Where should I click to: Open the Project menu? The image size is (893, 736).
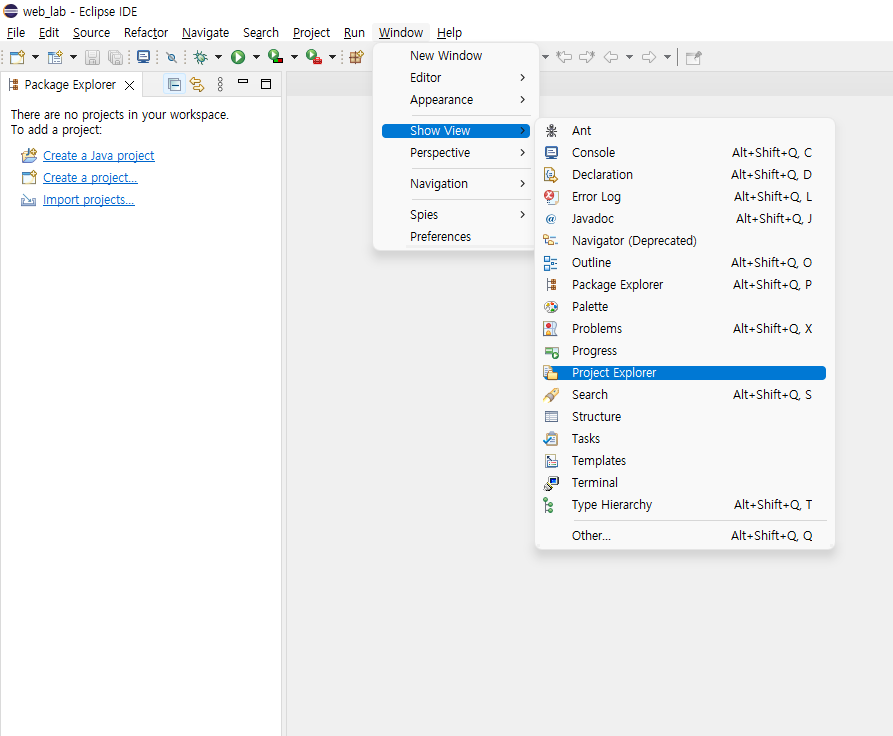tap(311, 32)
